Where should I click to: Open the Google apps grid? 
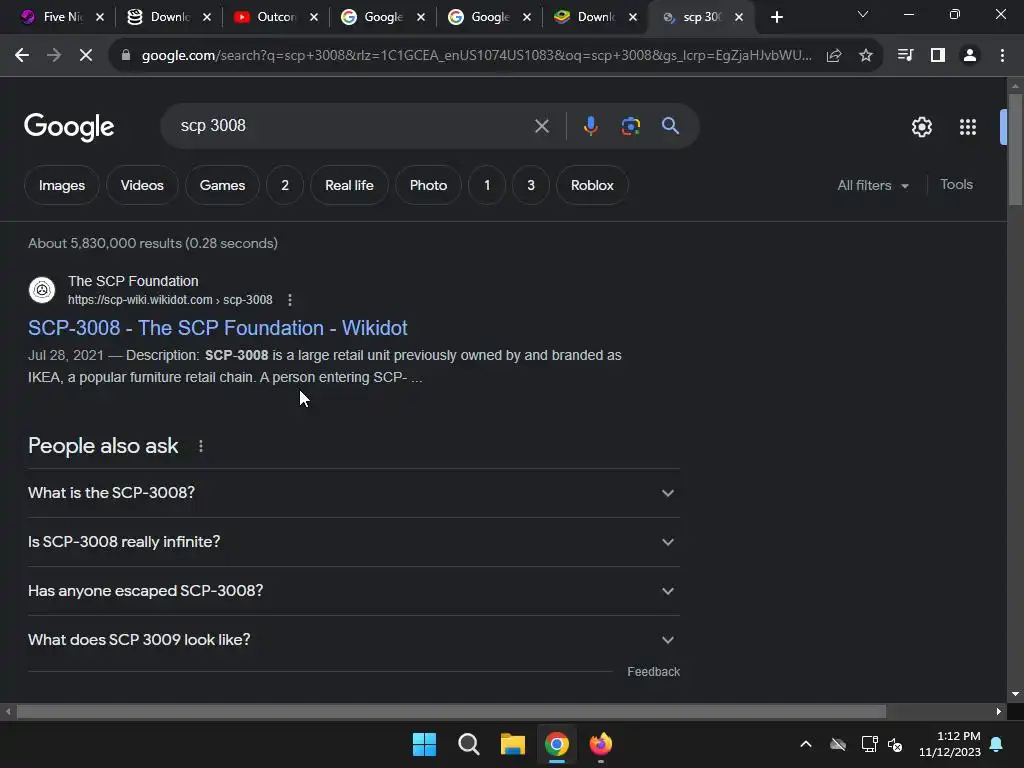[968, 127]
